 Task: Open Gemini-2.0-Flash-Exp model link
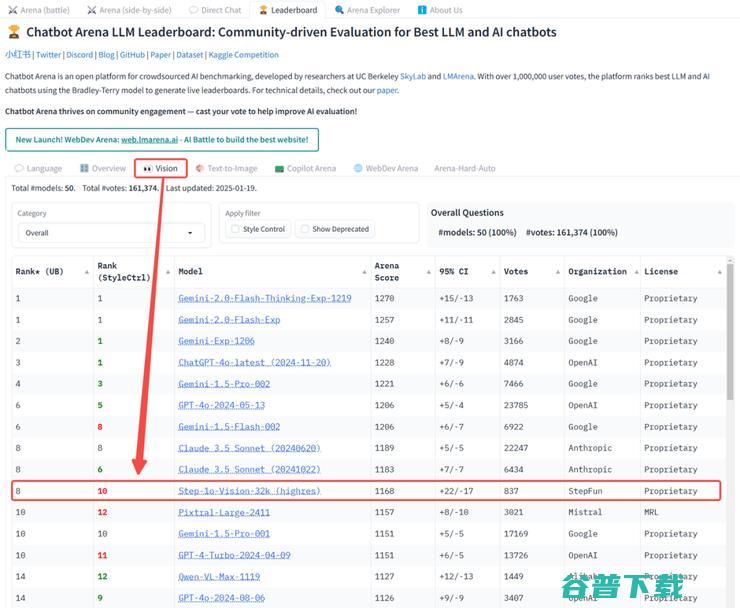pyautogui.click(x=229, y=320)
